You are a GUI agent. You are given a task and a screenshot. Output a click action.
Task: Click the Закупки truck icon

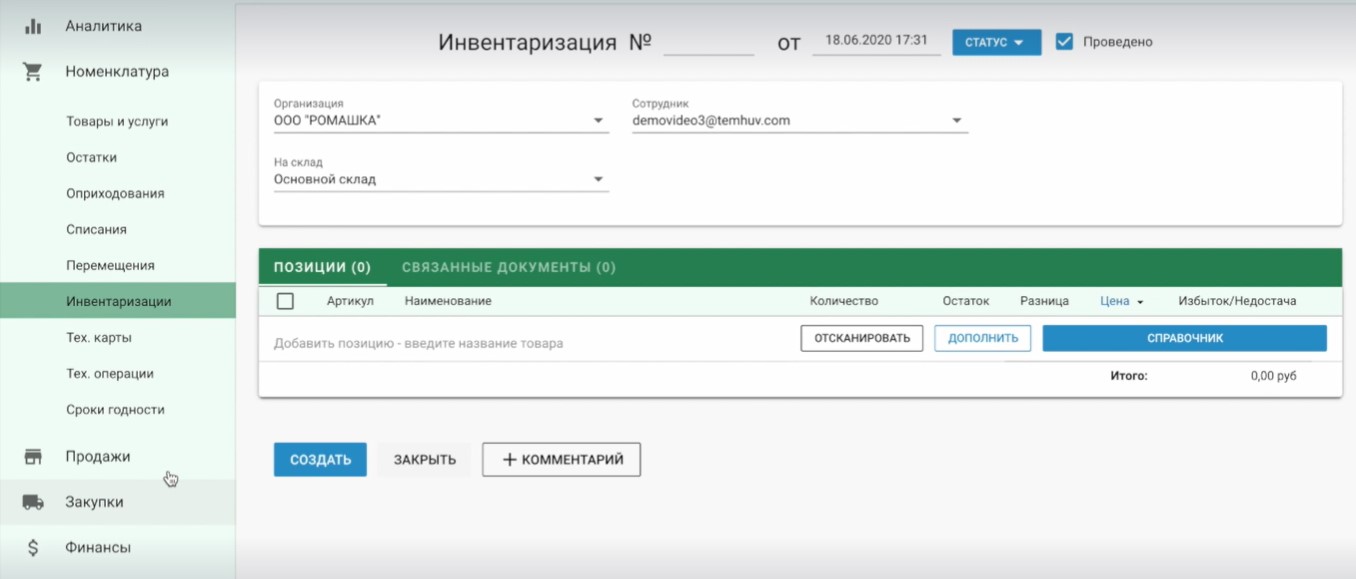(x=33, y=502)
